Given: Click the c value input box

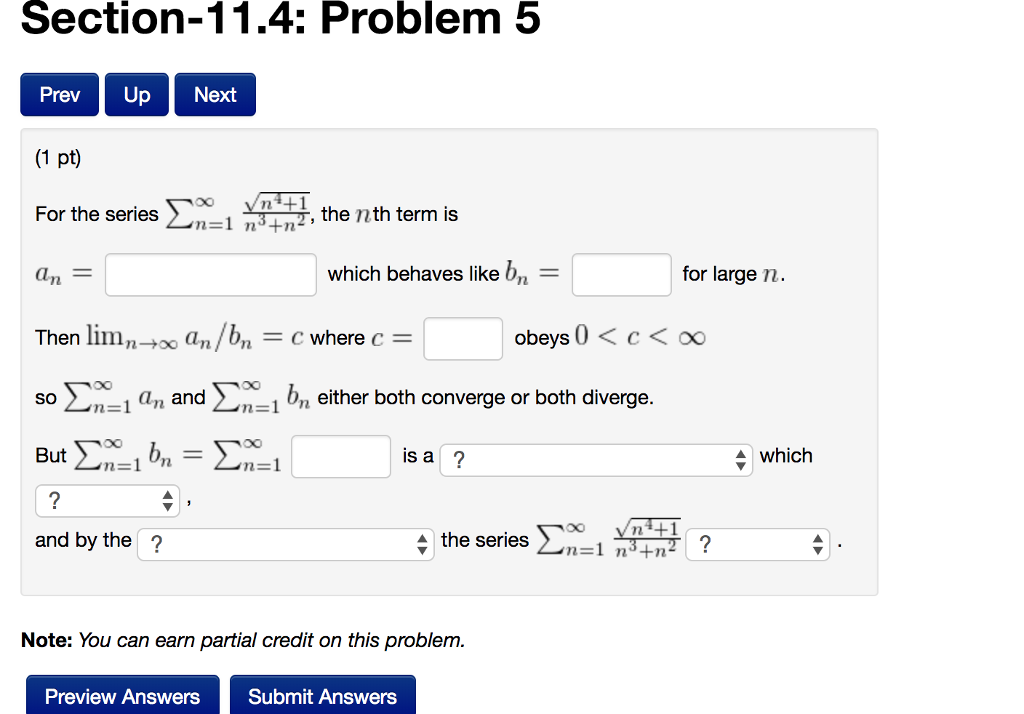Looking at the screenshot, I should (463, 338).
